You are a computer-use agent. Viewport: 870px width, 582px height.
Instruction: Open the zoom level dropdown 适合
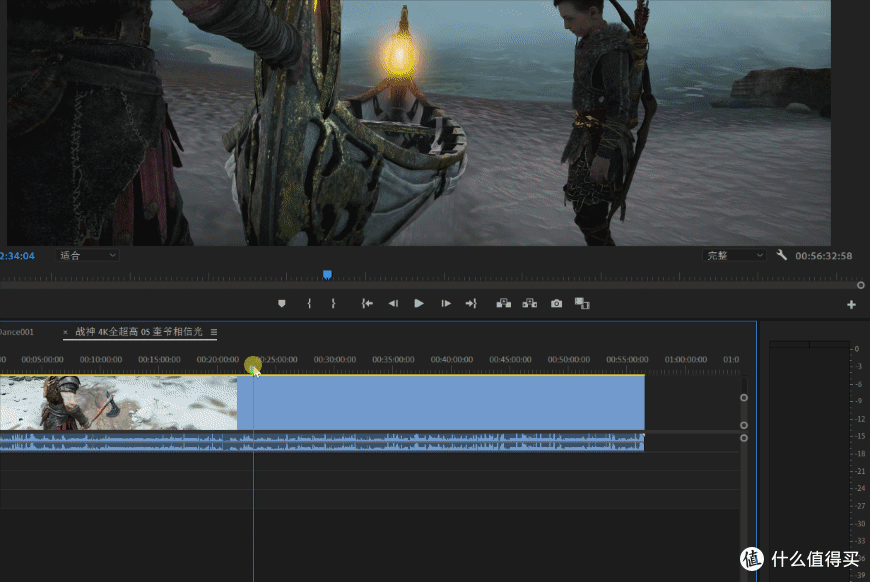tap(87, 255)
